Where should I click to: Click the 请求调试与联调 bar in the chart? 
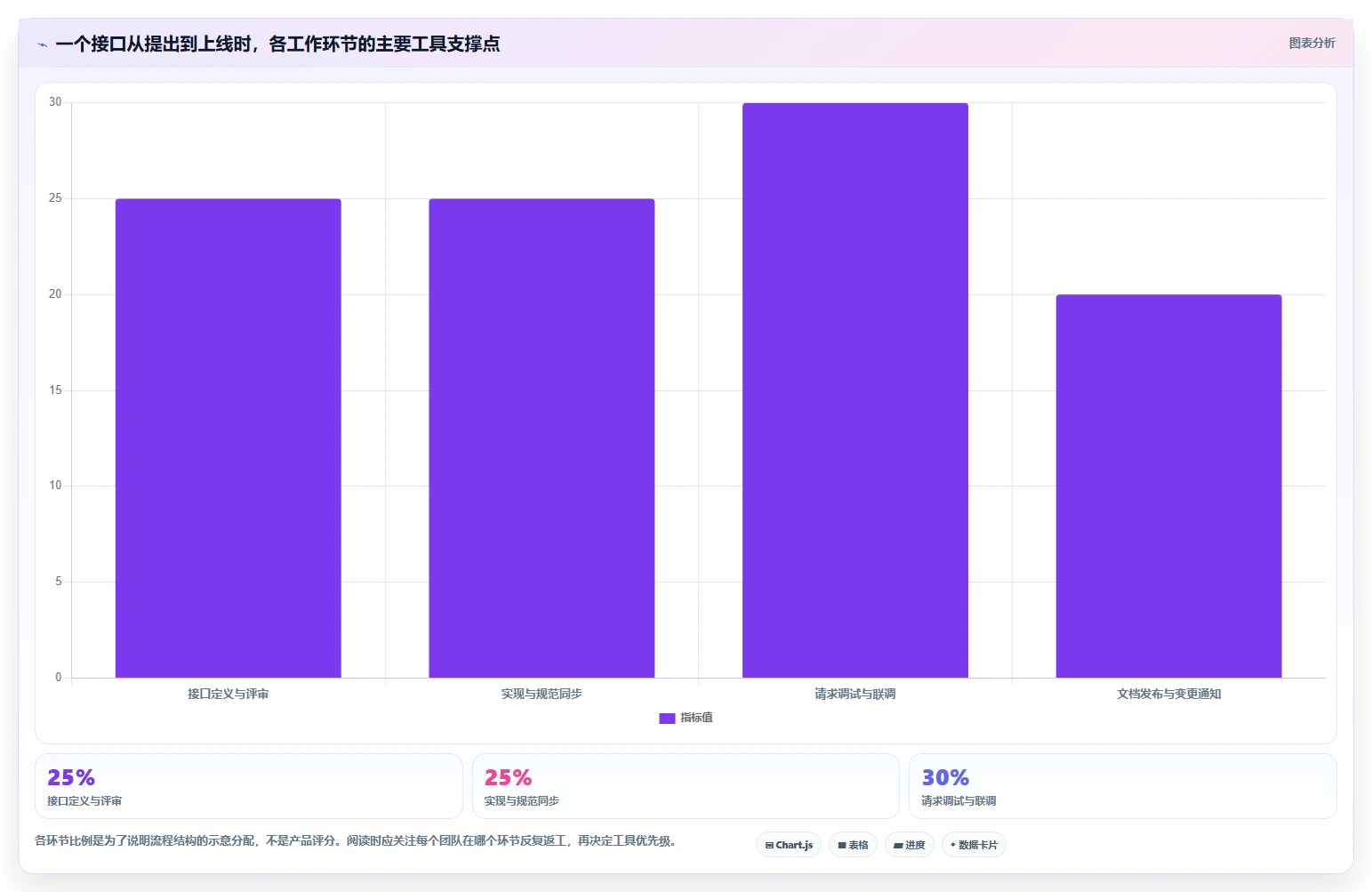click(855, 390)
